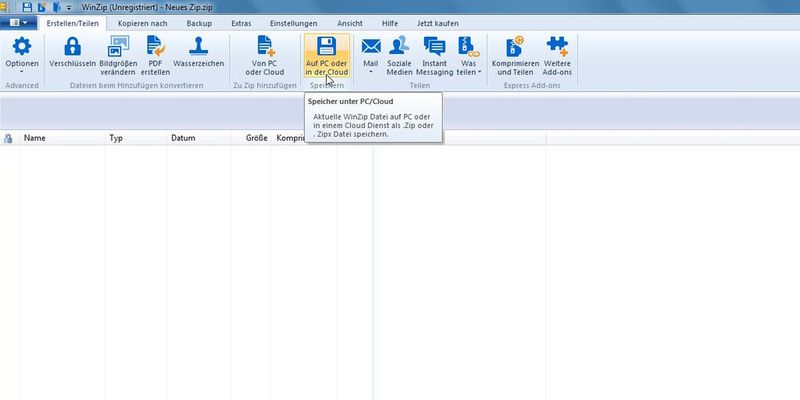
Task: Open the Backup tab
Action: pyautogui.click(x=199, y=23)
